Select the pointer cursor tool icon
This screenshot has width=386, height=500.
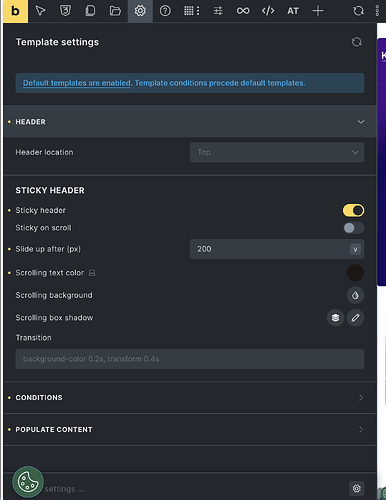[x=40, y=11]
